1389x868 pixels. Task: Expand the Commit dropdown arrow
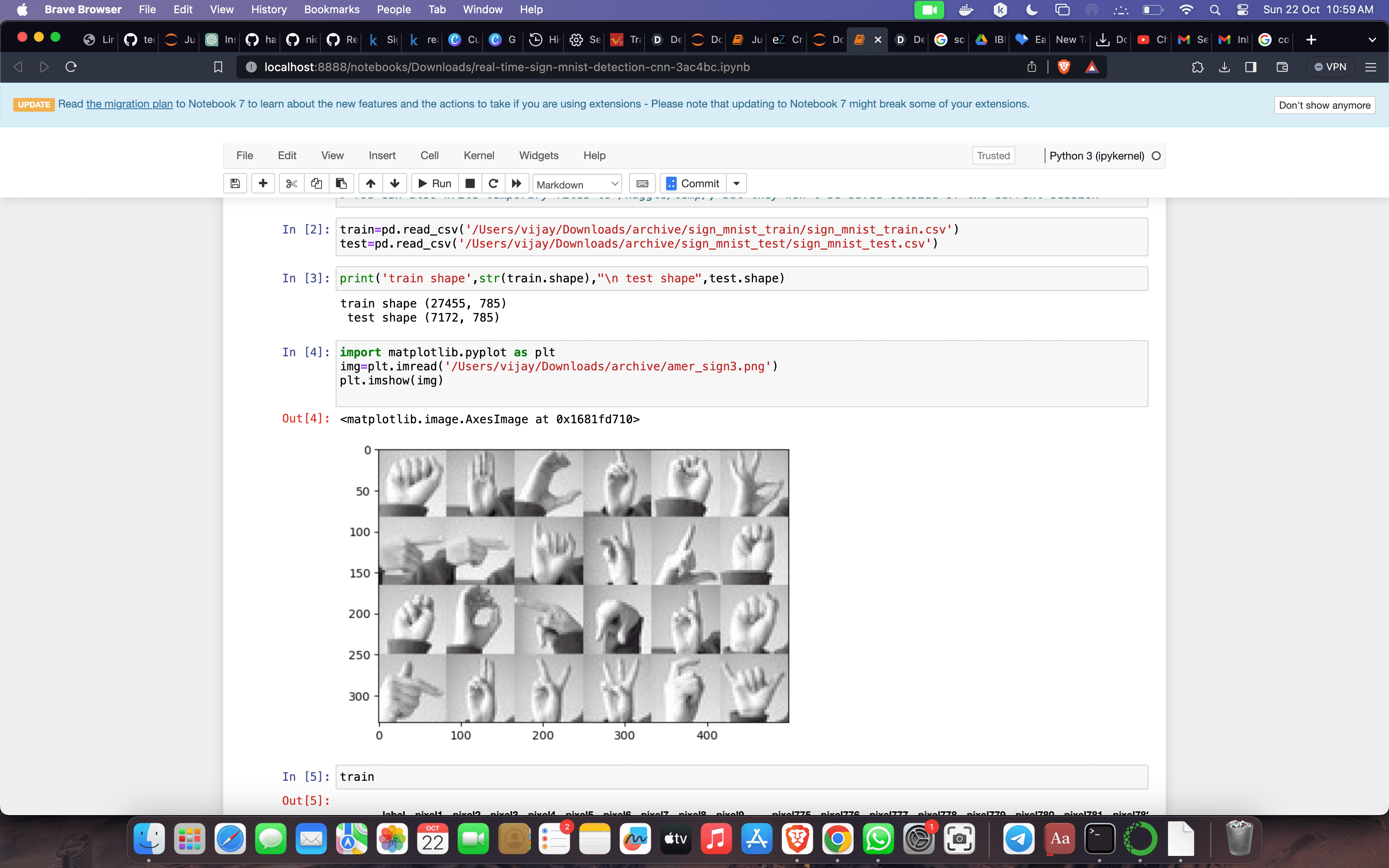[x=736, y=184]
